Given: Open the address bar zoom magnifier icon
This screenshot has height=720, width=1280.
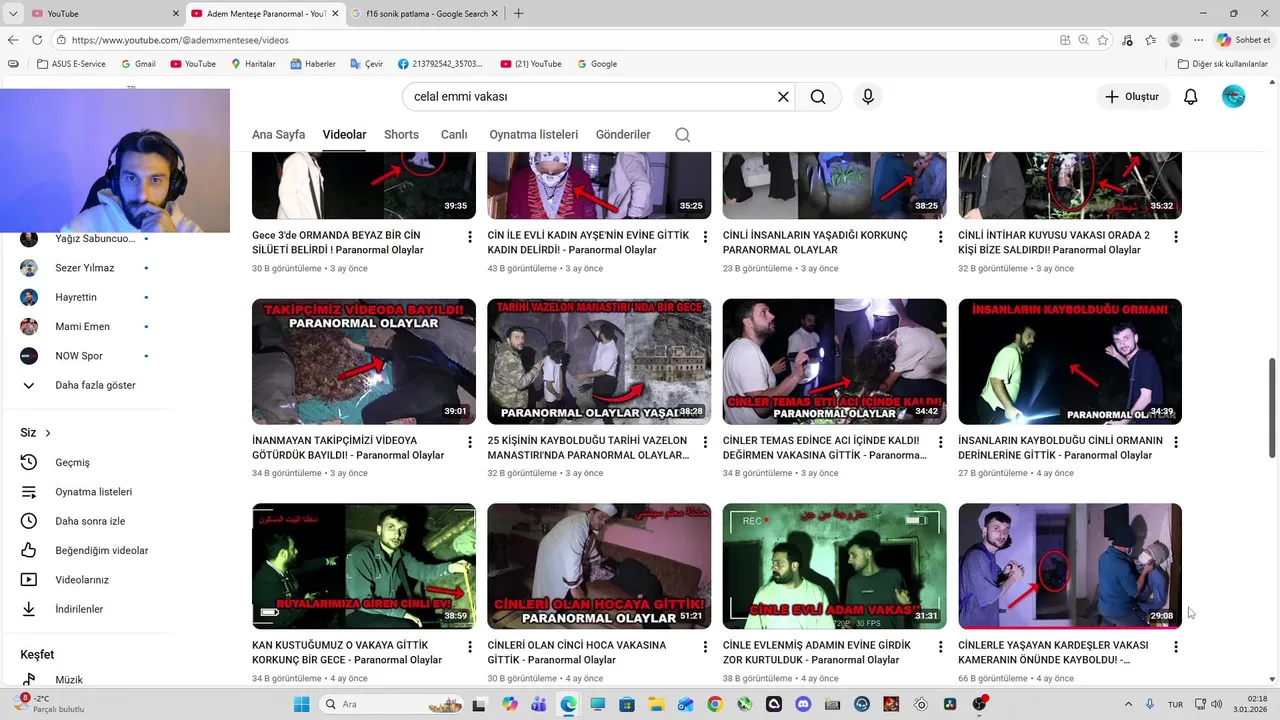Looking at the screenshot, I should [1083, 40].
